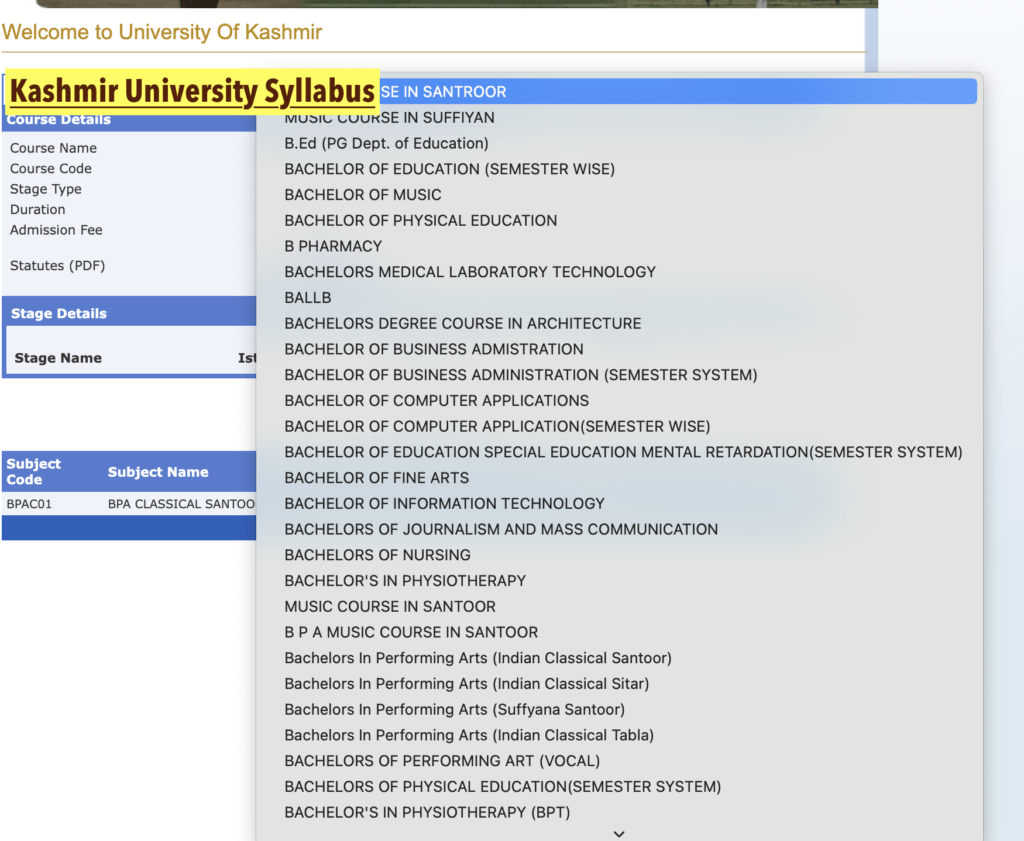Screen dimensions: 1024x841
Task: Select Performing Arts (Indian Classical Sitar)
Action: pyautogui.click(x=618, y=684)
